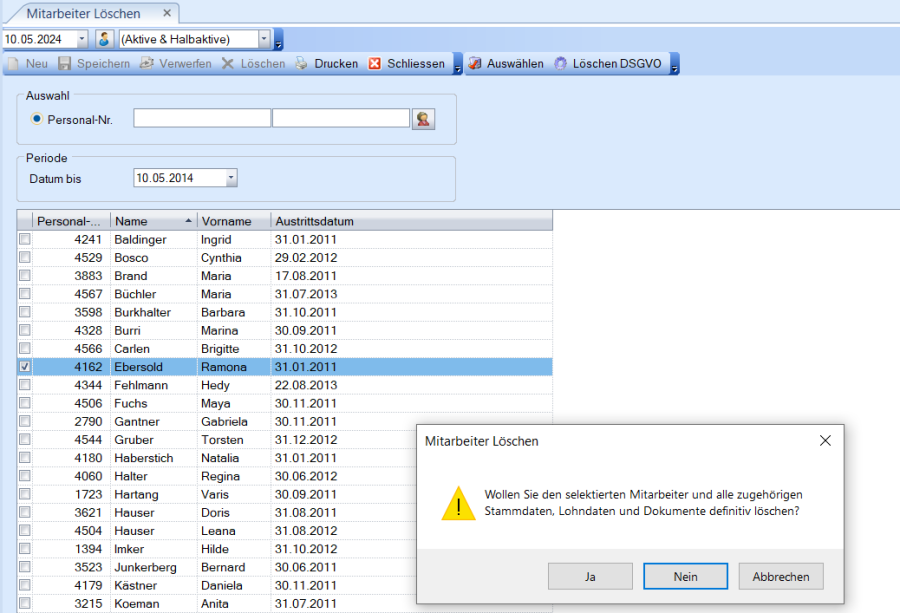Click the Drucken toolbar label
Screen dimensions: 900x613
click(336, 64)
